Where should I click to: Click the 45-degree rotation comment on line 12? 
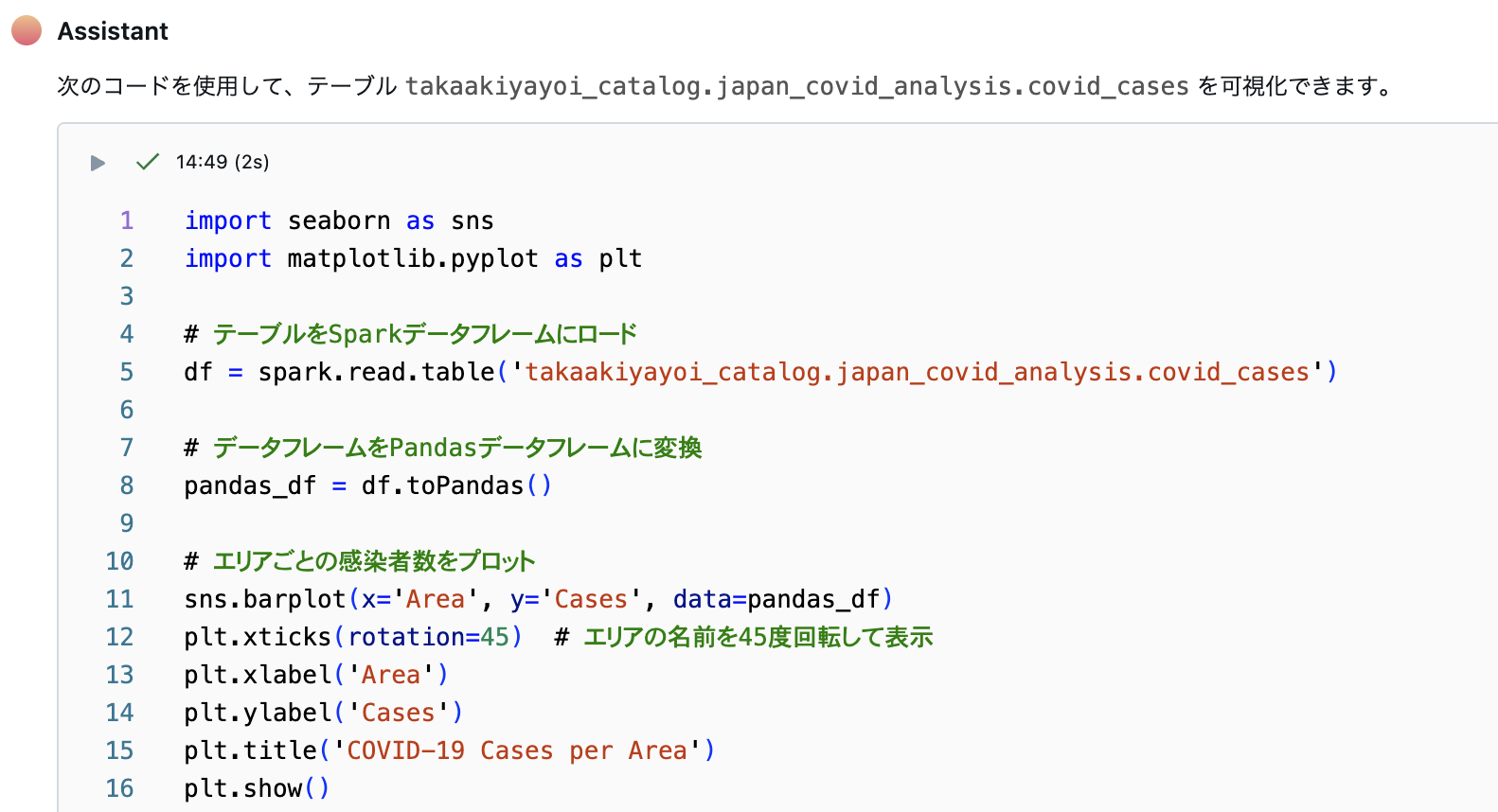pos(743,637)
